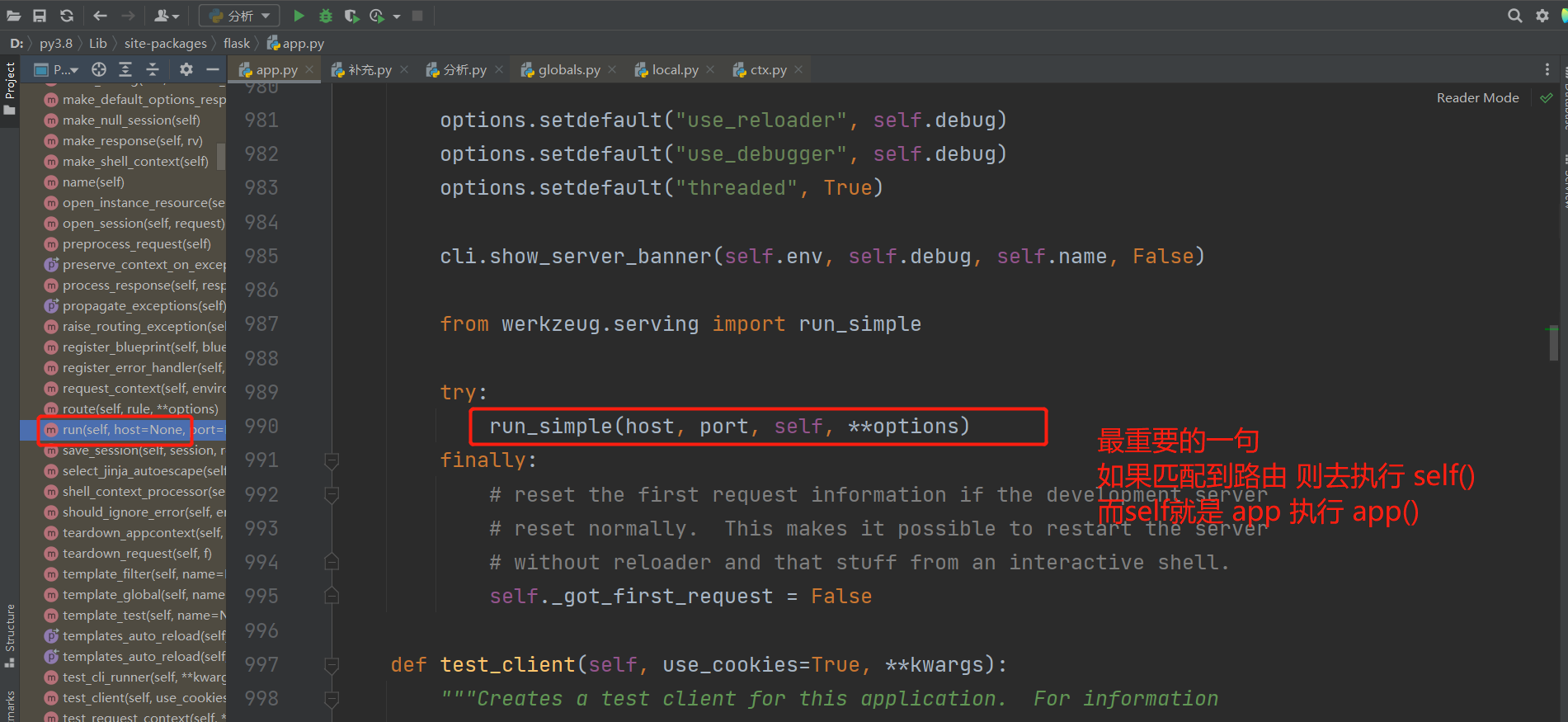Screen dimensions: 1568x722
Task: Start debugging with the bug icon
Action: 326,16
